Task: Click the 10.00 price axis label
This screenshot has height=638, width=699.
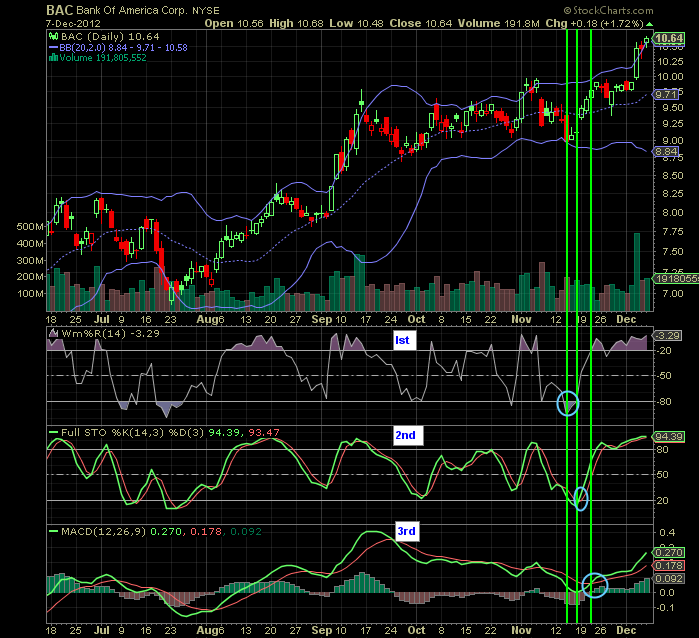Action: (670, 77)
